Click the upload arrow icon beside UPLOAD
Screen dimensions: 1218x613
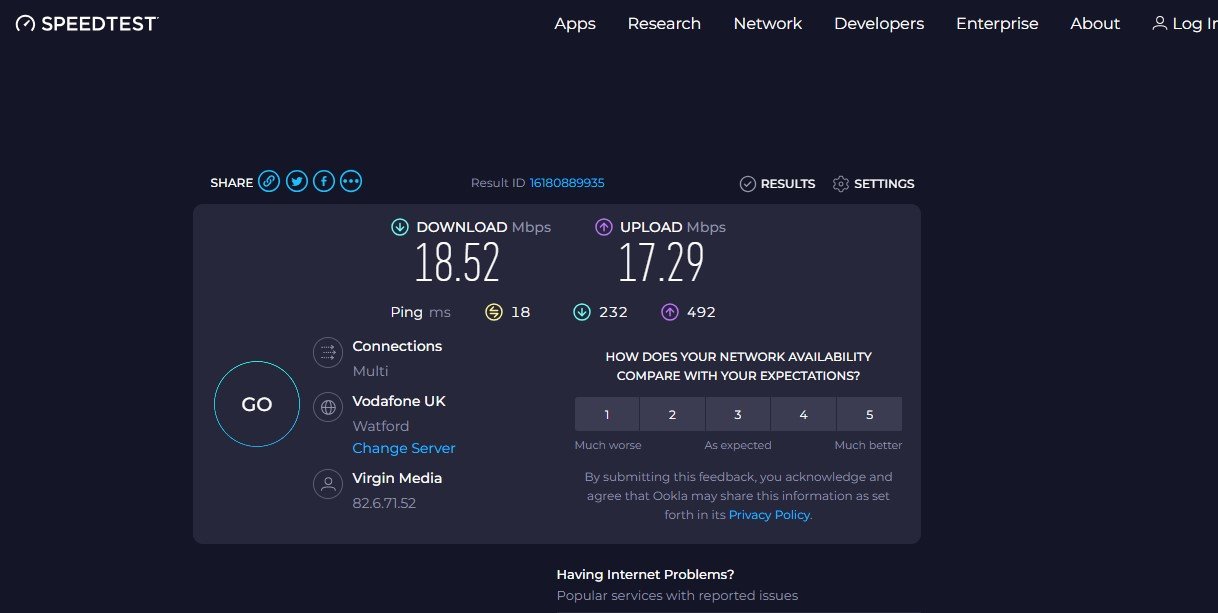click(x=604, y=227)
